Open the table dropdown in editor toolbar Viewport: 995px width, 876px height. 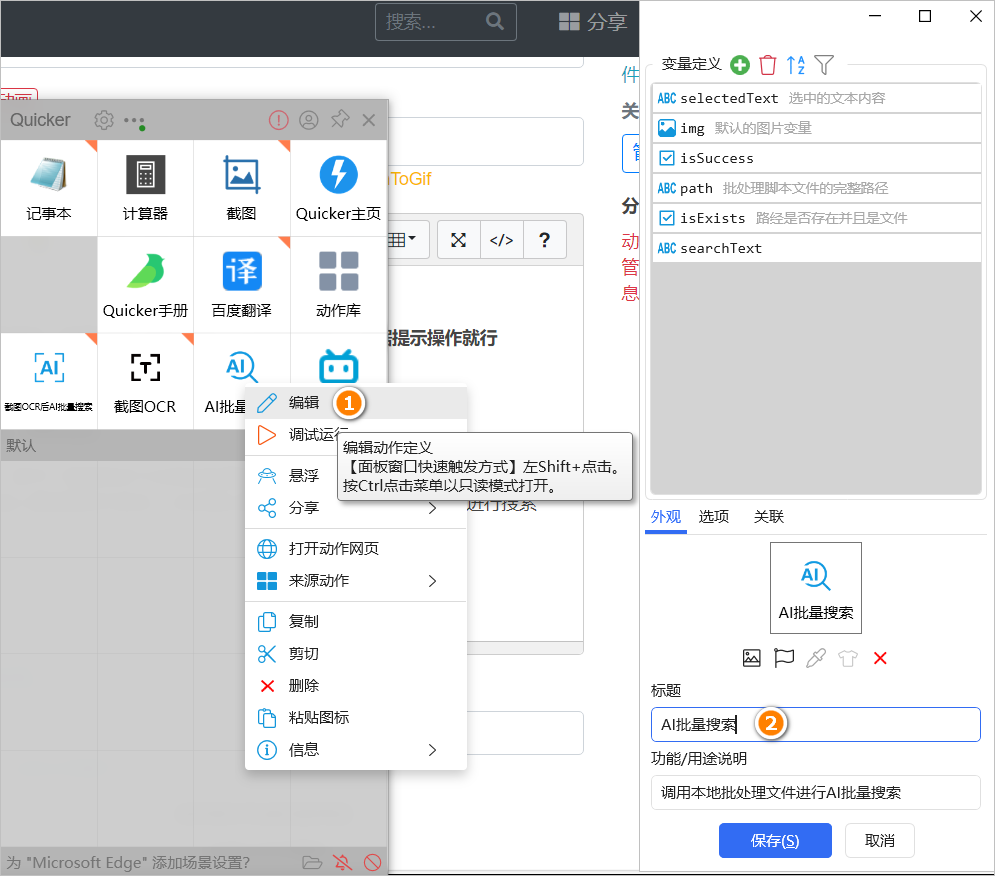404,240
